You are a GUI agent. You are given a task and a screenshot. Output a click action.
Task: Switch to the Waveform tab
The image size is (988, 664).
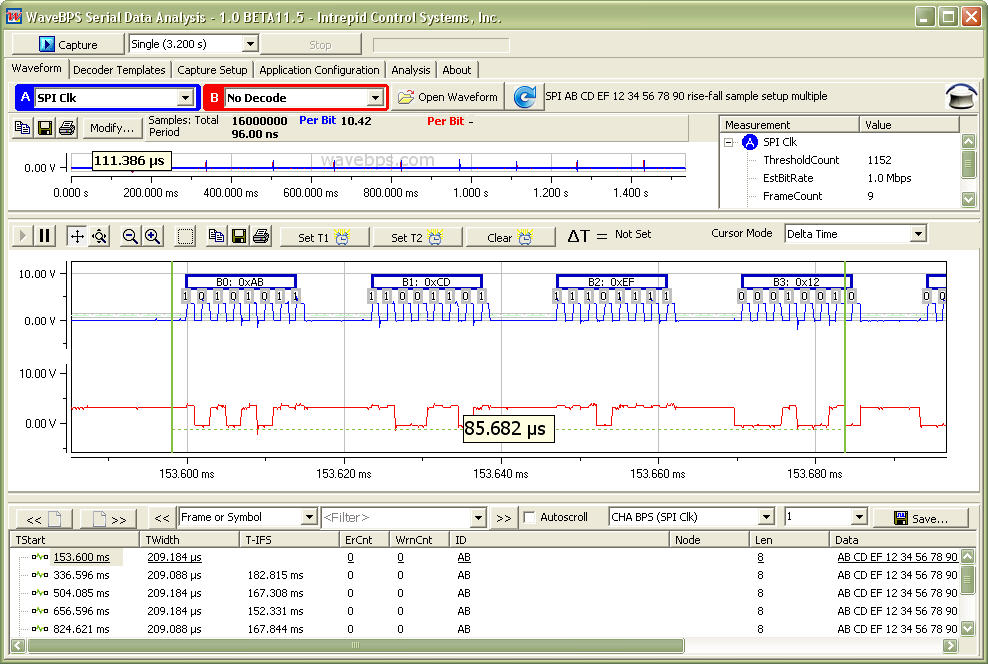click(x=37, y=68)
